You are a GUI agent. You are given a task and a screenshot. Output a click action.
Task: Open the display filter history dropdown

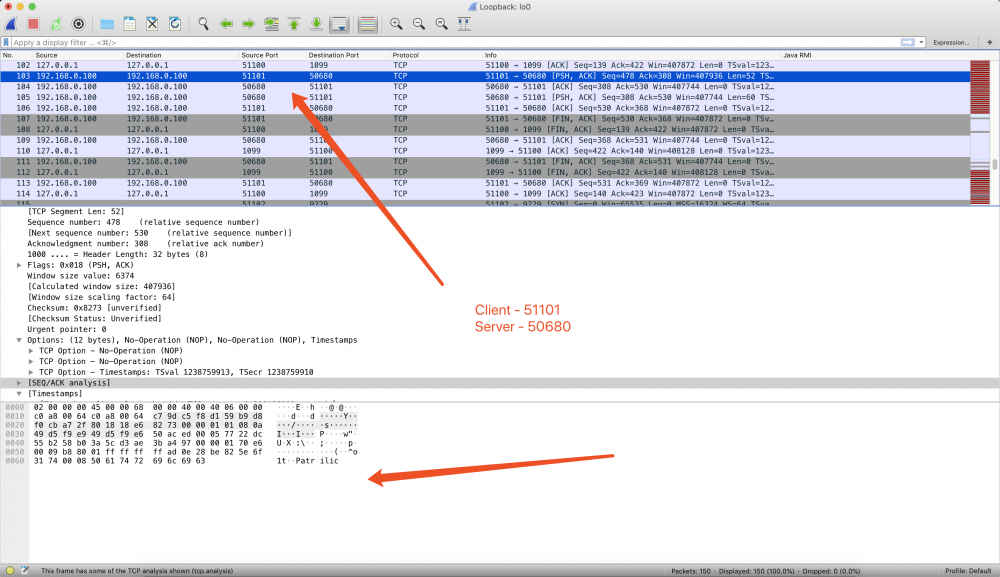[x=921, y=43]
